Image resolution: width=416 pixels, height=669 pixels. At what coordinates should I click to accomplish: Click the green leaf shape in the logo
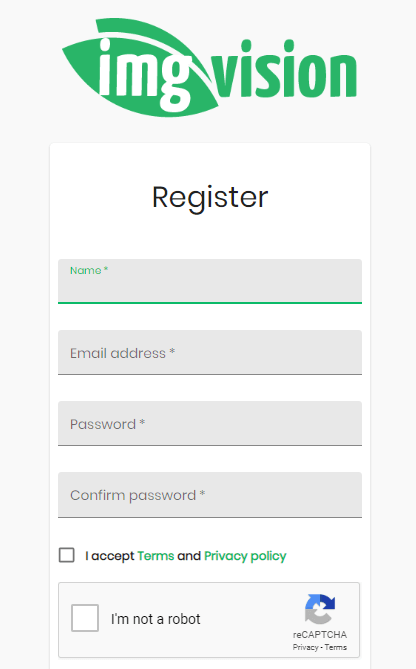click(x=141, y=68)
